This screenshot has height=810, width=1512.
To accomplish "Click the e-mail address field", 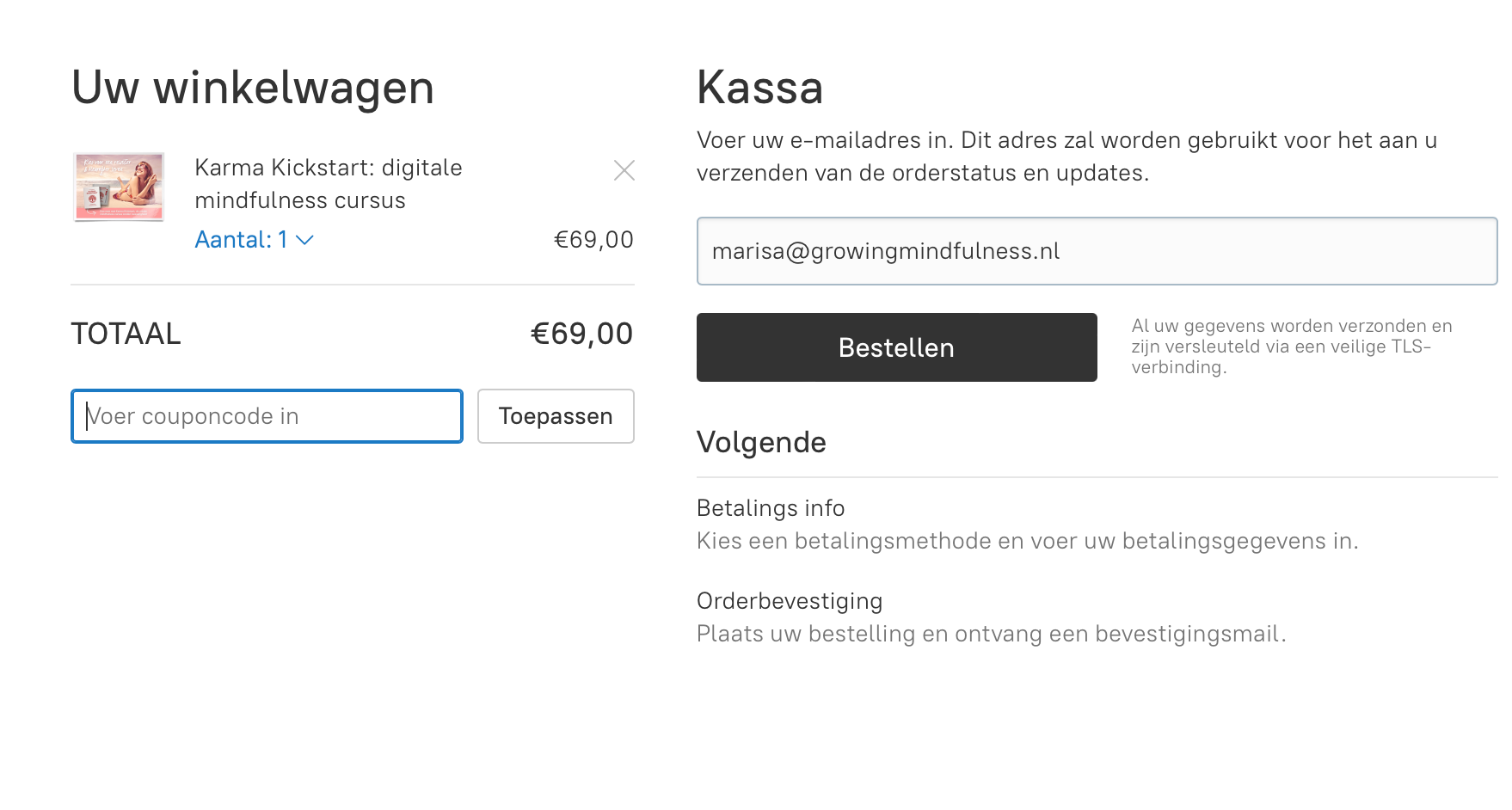I will (x=1097, y=251).
